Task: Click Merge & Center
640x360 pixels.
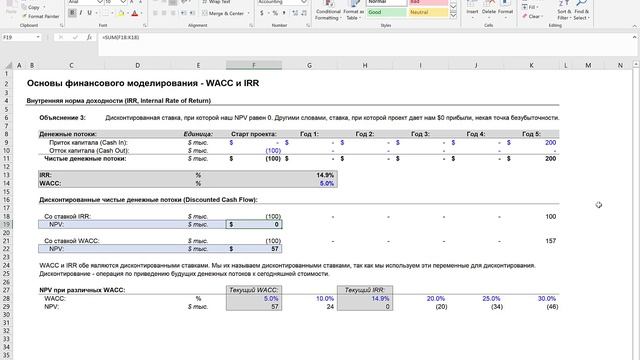Action: pyautogui.click(x=223, y=13)
